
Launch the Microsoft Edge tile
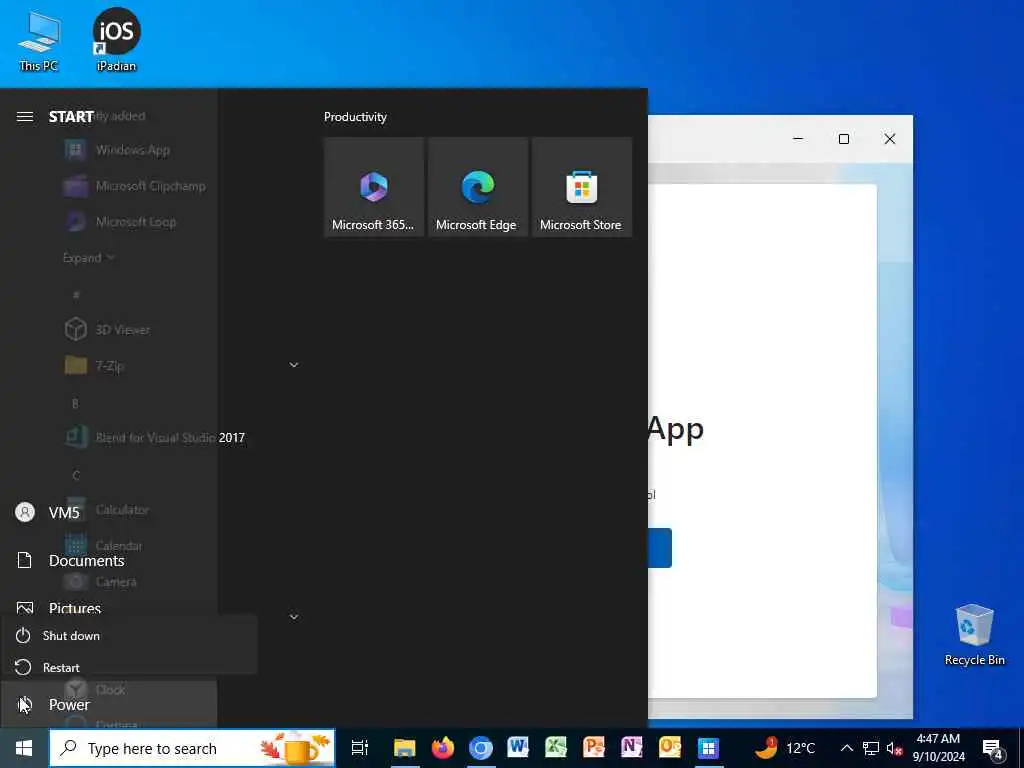477,187
